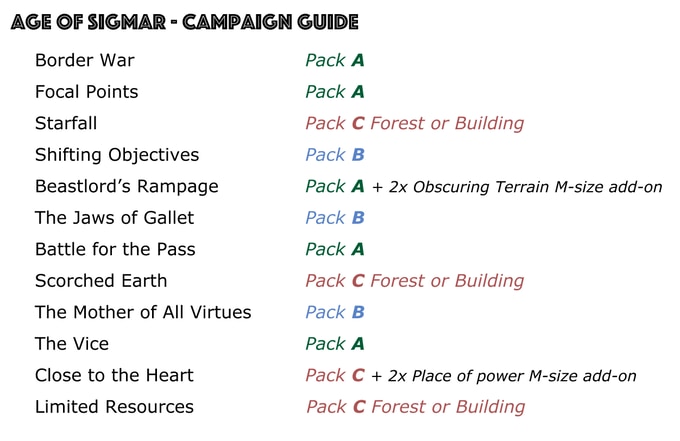Click Pack A next to Border War
The height and width of the screenshot is (441, 680).
coord(335,60)
